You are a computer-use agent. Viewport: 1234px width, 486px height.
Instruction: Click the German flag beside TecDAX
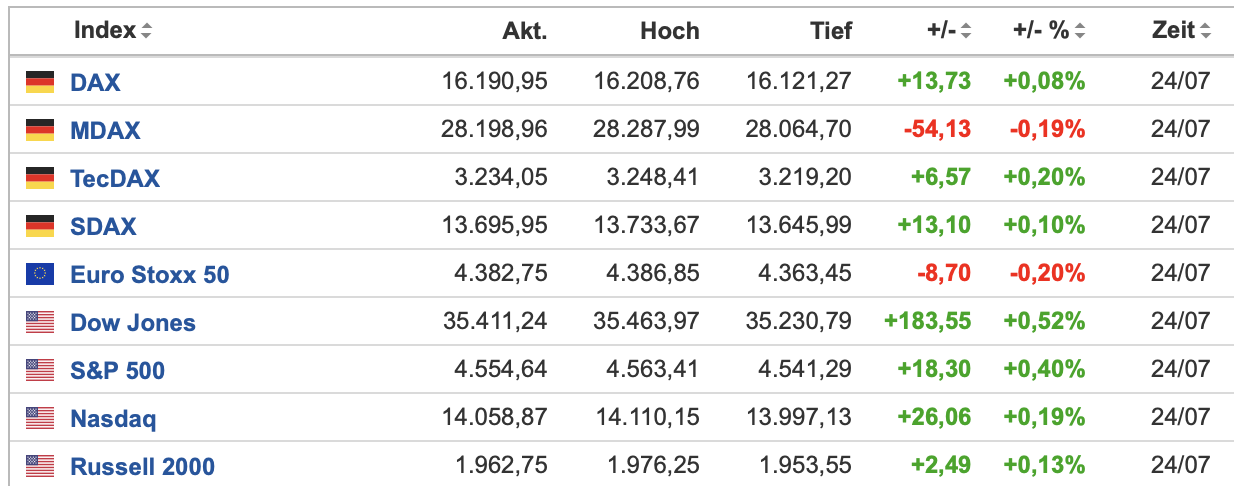pos(40,178)
